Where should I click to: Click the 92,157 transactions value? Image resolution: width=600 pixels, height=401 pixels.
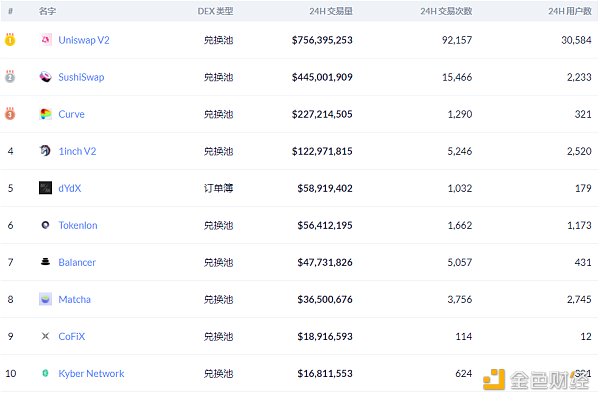457,40
